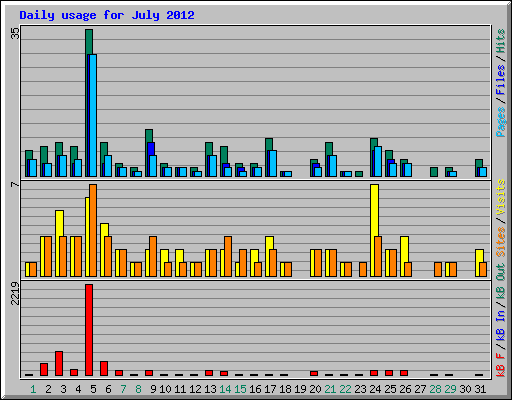512x400 pixels.
Task: Click day 15 on the x-axis
Action: pyautogui.click(x=240, y=389)
